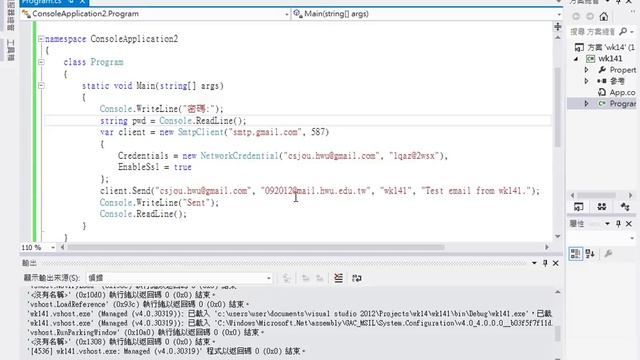Click the Property Pages wrench icon
Image resolution: width=640 pixels, height=360 pixels.
[608, 254]
